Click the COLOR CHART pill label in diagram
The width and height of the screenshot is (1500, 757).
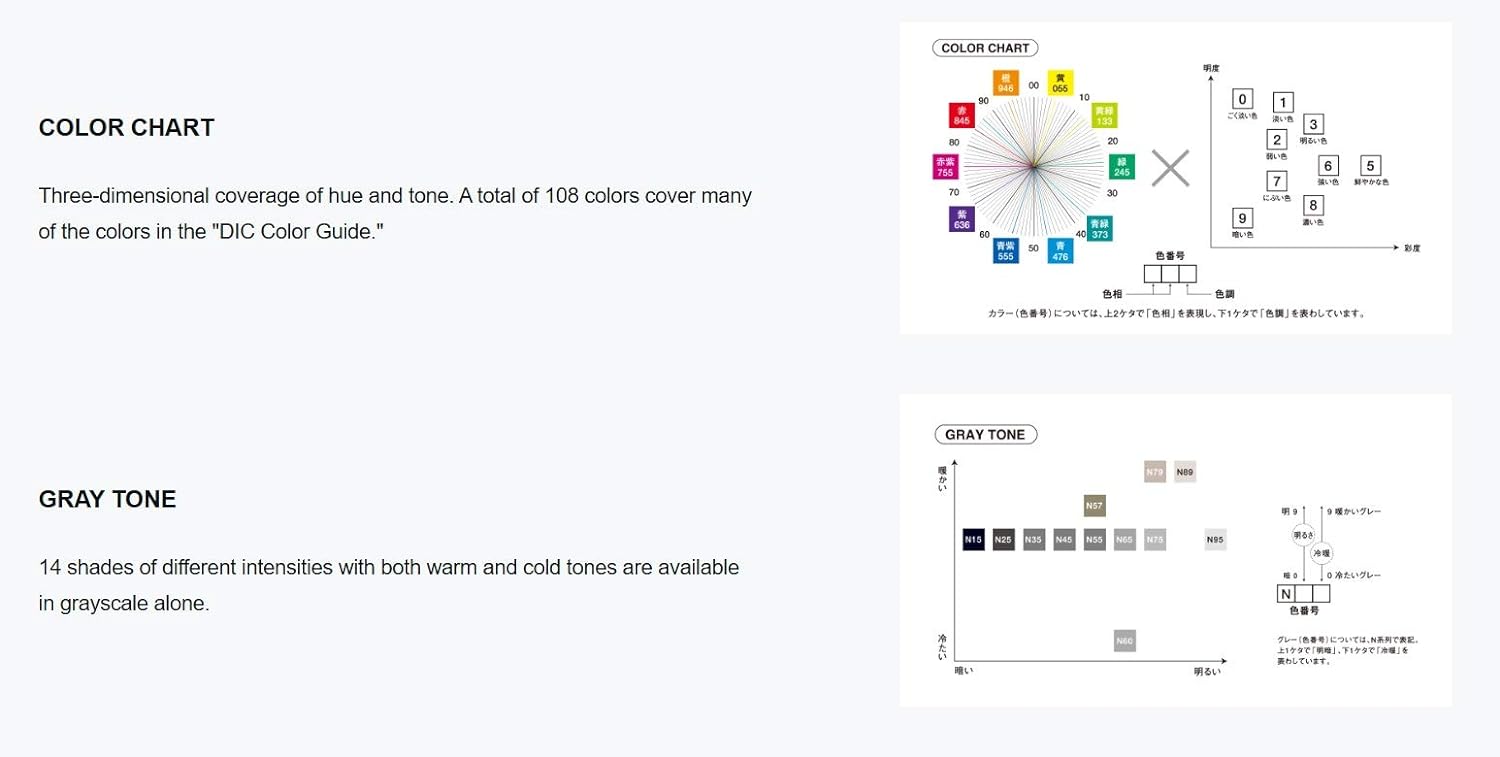pyautogui.click(x=985, y=48)
